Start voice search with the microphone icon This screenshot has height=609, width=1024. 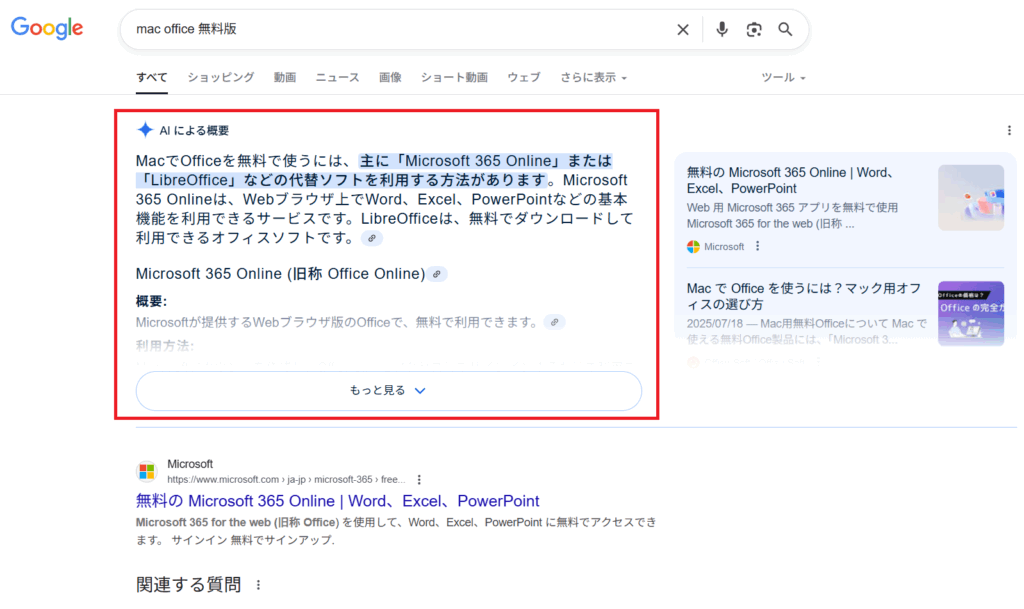click(722, 29)
